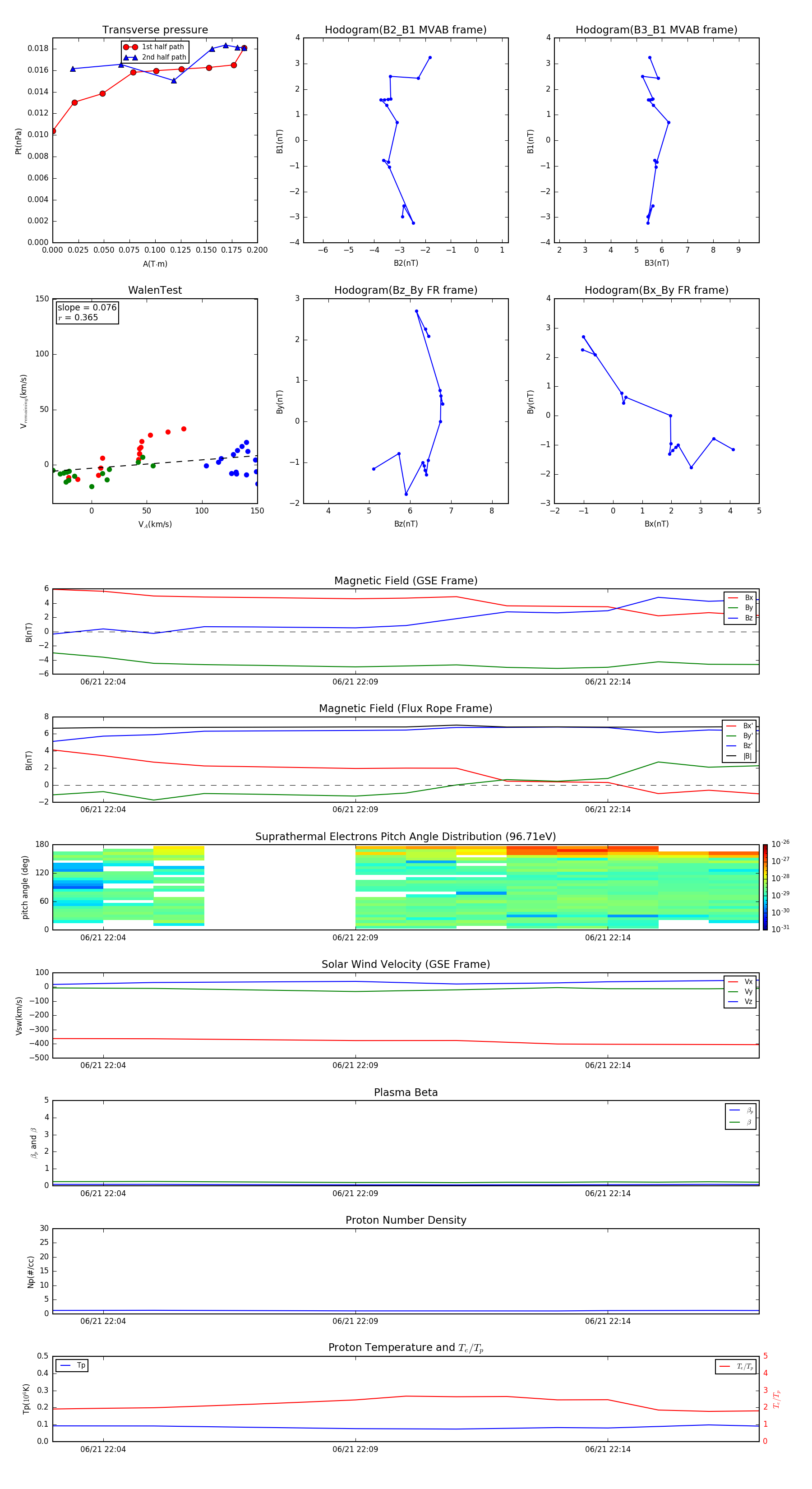Select the Bz legend entry in GSE magnetic field
Image resolution: width=812 pixels, height=1489 pixels.
[740, 618]
